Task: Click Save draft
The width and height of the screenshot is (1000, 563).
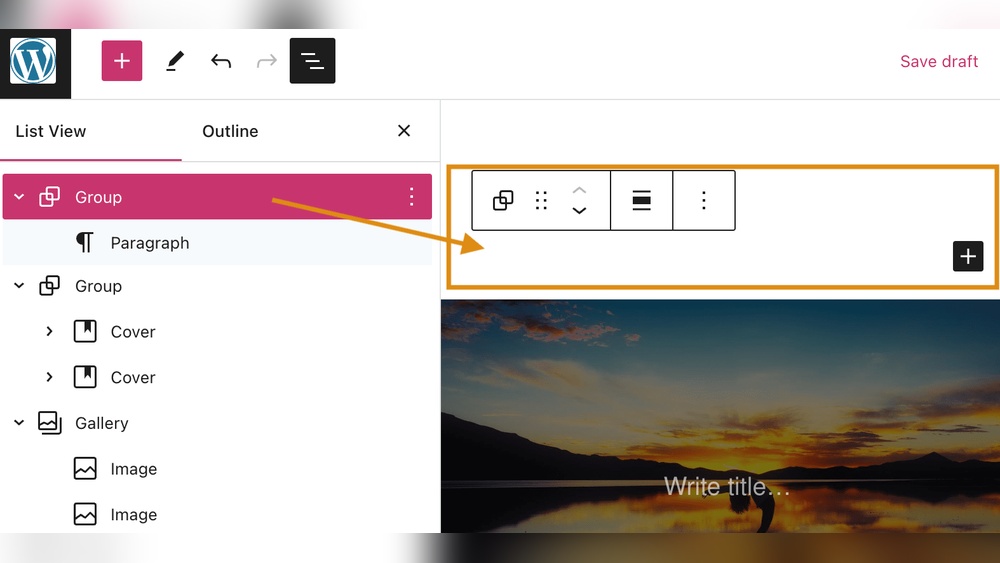Action: (x=939, y=61)
